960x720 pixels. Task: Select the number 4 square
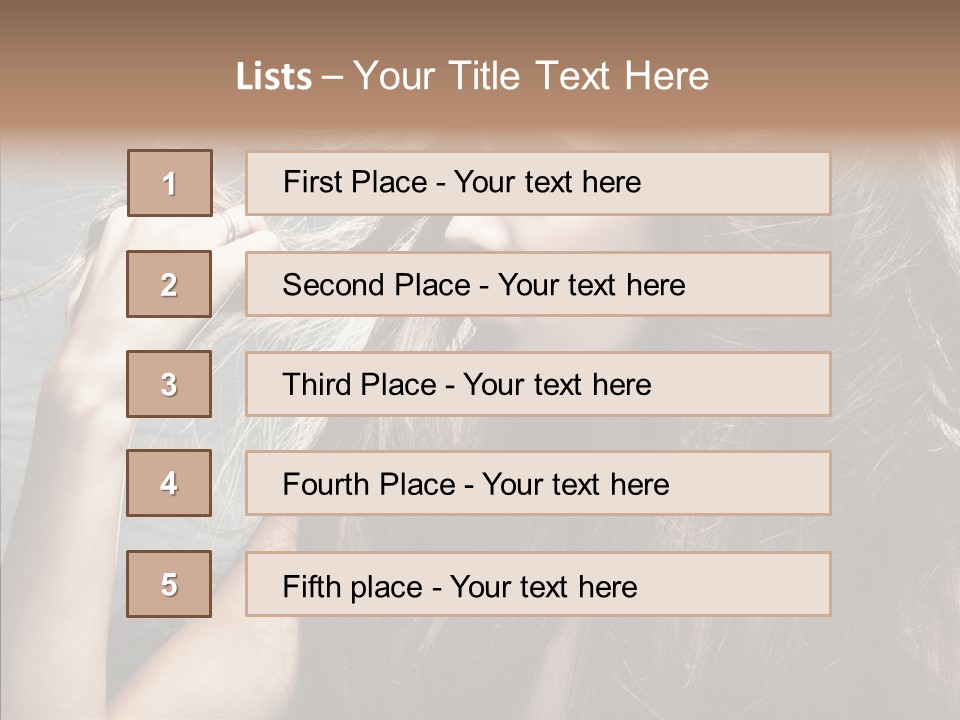pyautogui.click(x=169, y=483)
